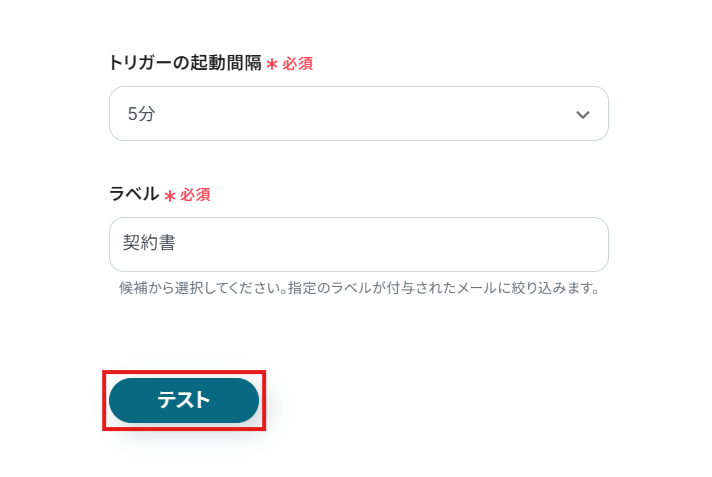Click the helper text below the ラベル field
712x477 pixels.
358,289
